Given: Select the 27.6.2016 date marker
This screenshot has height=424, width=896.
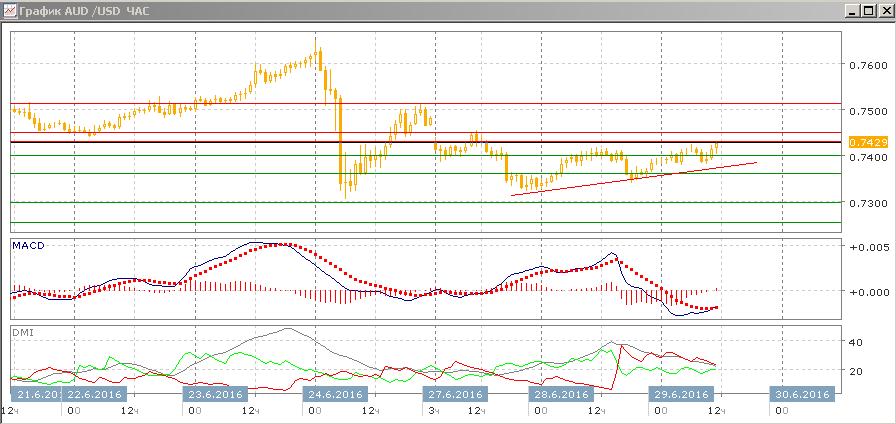Looking at the screenshot, I should pos(454,394).
